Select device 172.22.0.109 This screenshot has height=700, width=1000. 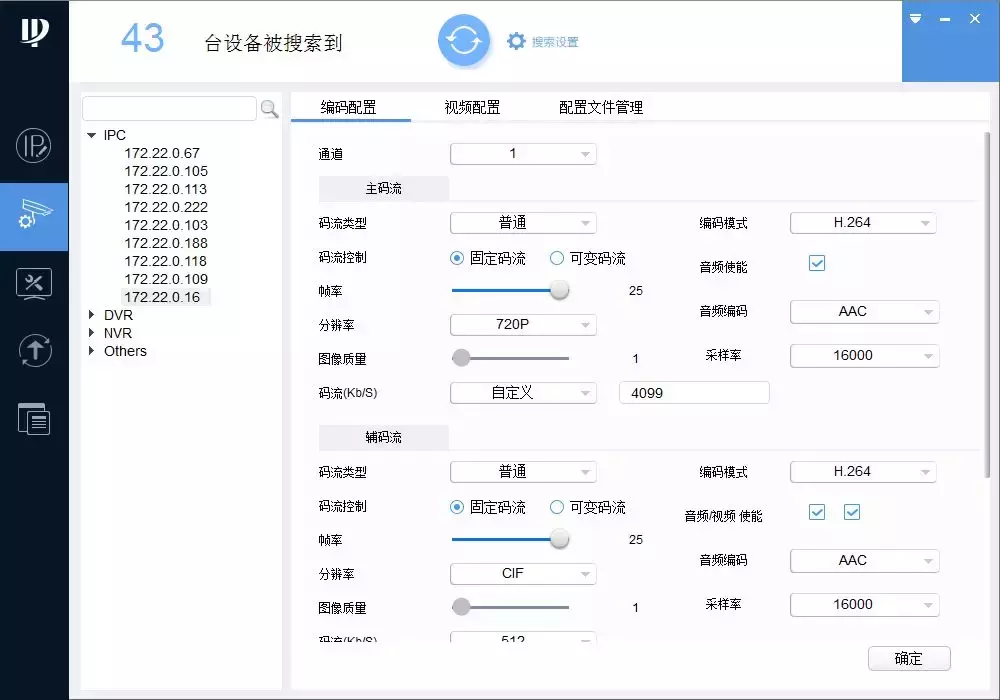click(x=166, y=279)
